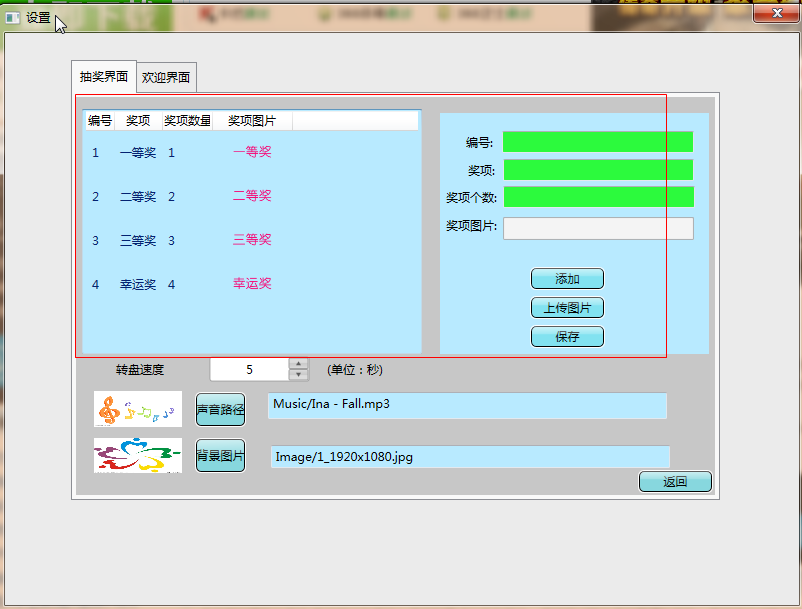The width and height of the screenshot is (802, 609).
Task: Select the 一等奖 row in the list
Action: [252, 152]
